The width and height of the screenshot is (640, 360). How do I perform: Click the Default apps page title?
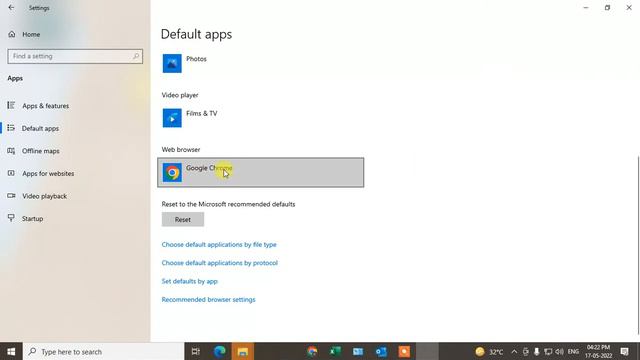click(196, 34)
